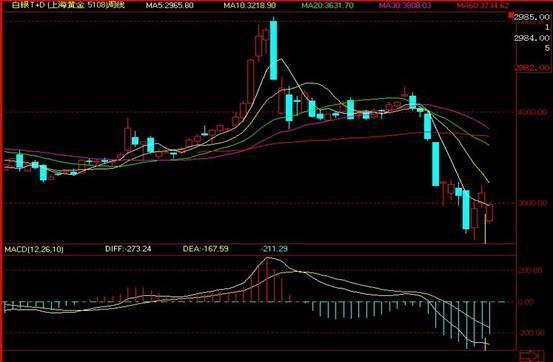Click the 3000.00 price axis label
This screenshot has width=553, height=362.
coord(533,203)
